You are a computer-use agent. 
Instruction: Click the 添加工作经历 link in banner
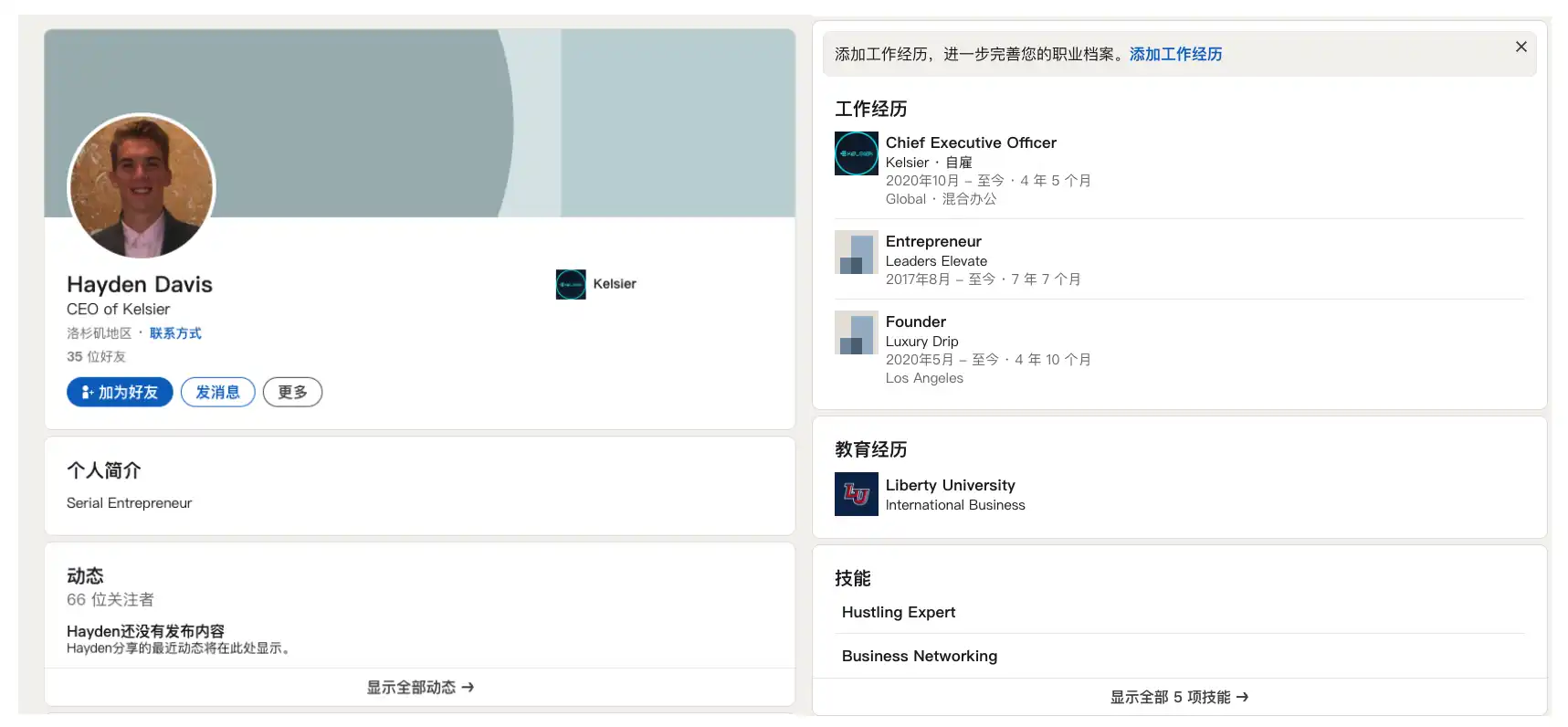1175,54
